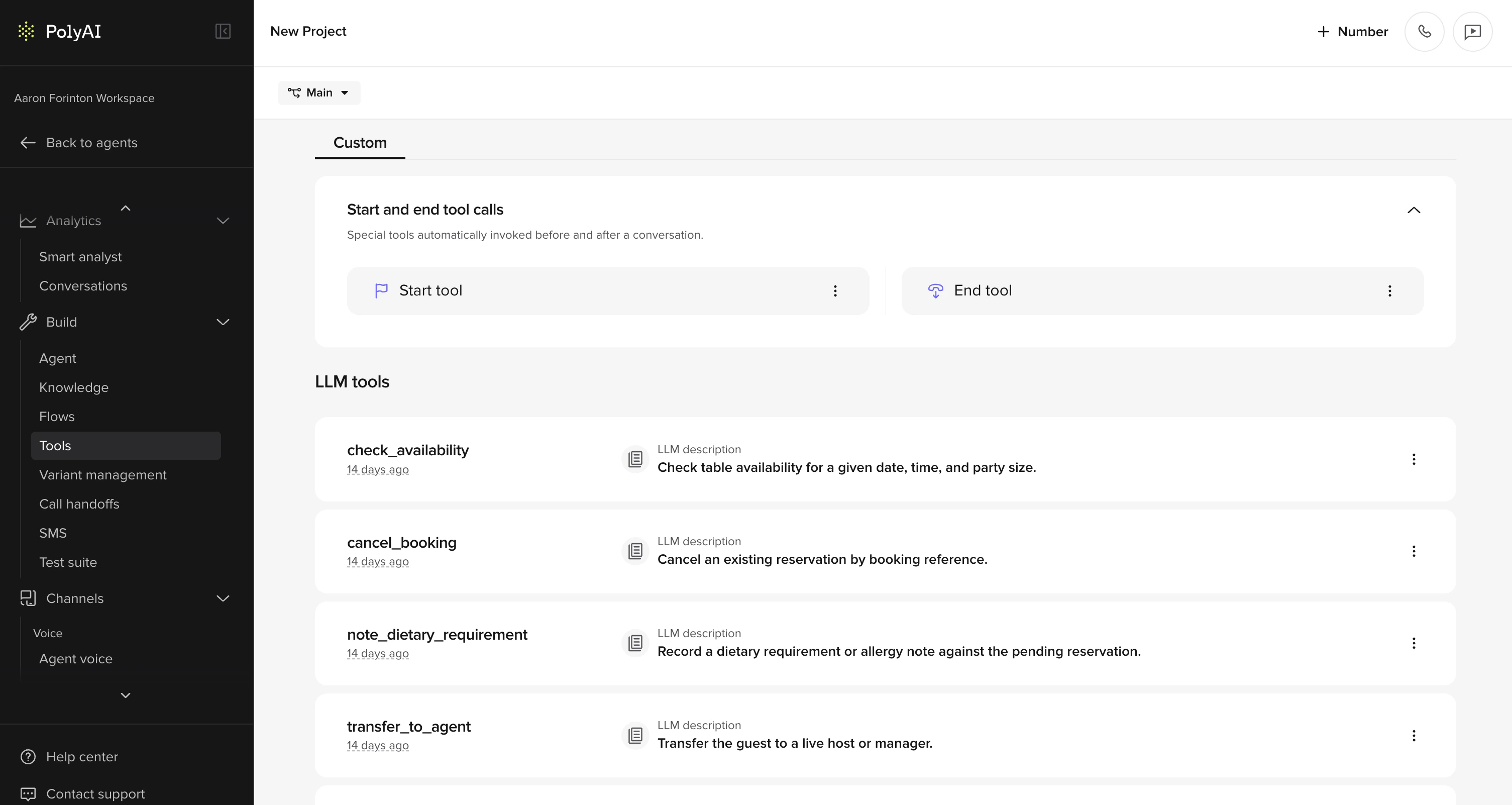
Task: Expand the Channels section in sidebar
Action: click(x=222, y=598)
